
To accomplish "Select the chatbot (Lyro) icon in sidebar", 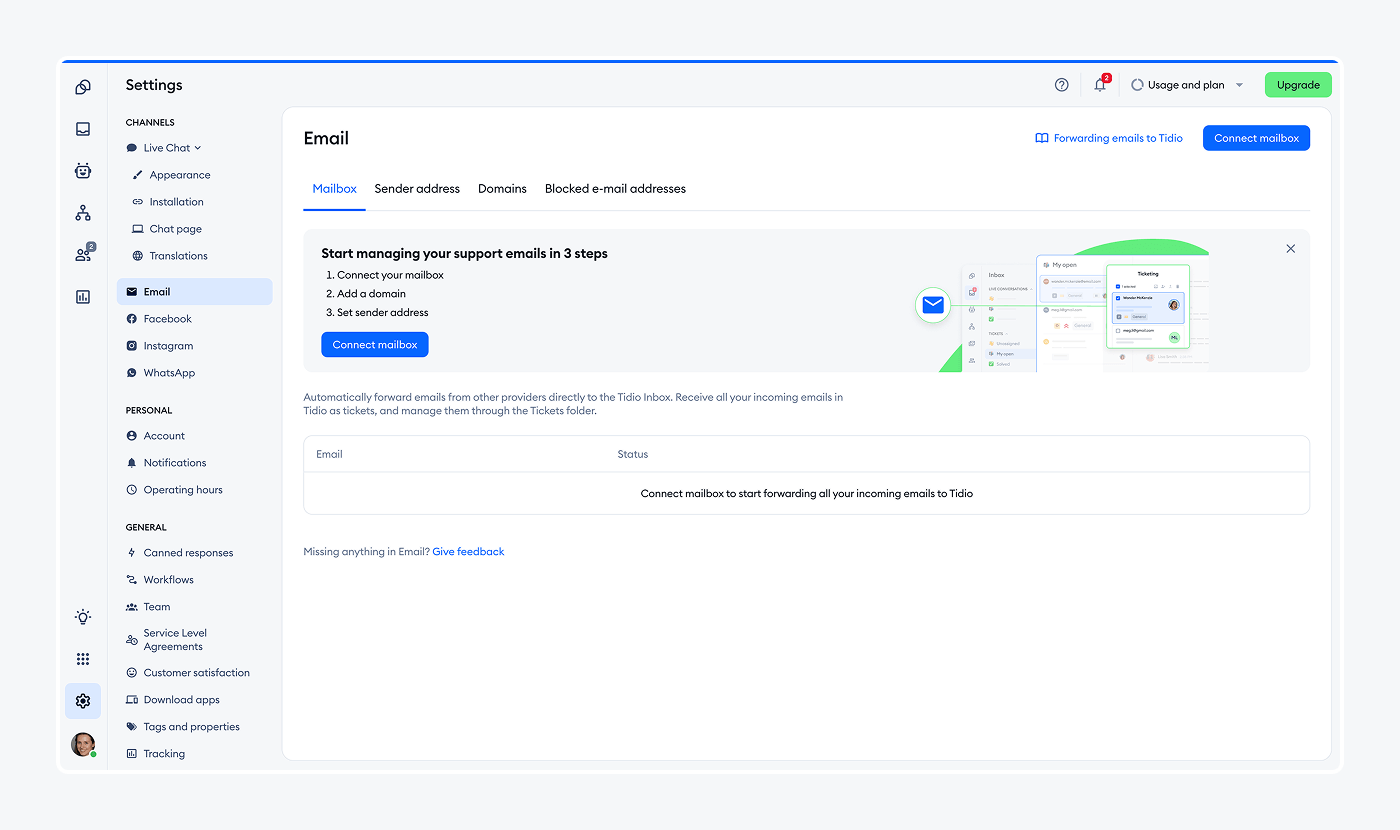I will click(83, 170).
